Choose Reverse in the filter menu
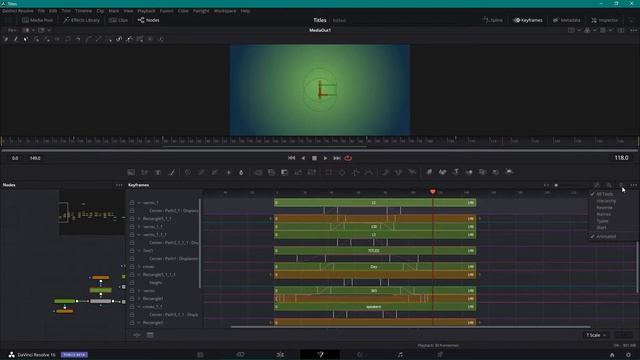Screen dimensions: 640x360 coord(604,208)
